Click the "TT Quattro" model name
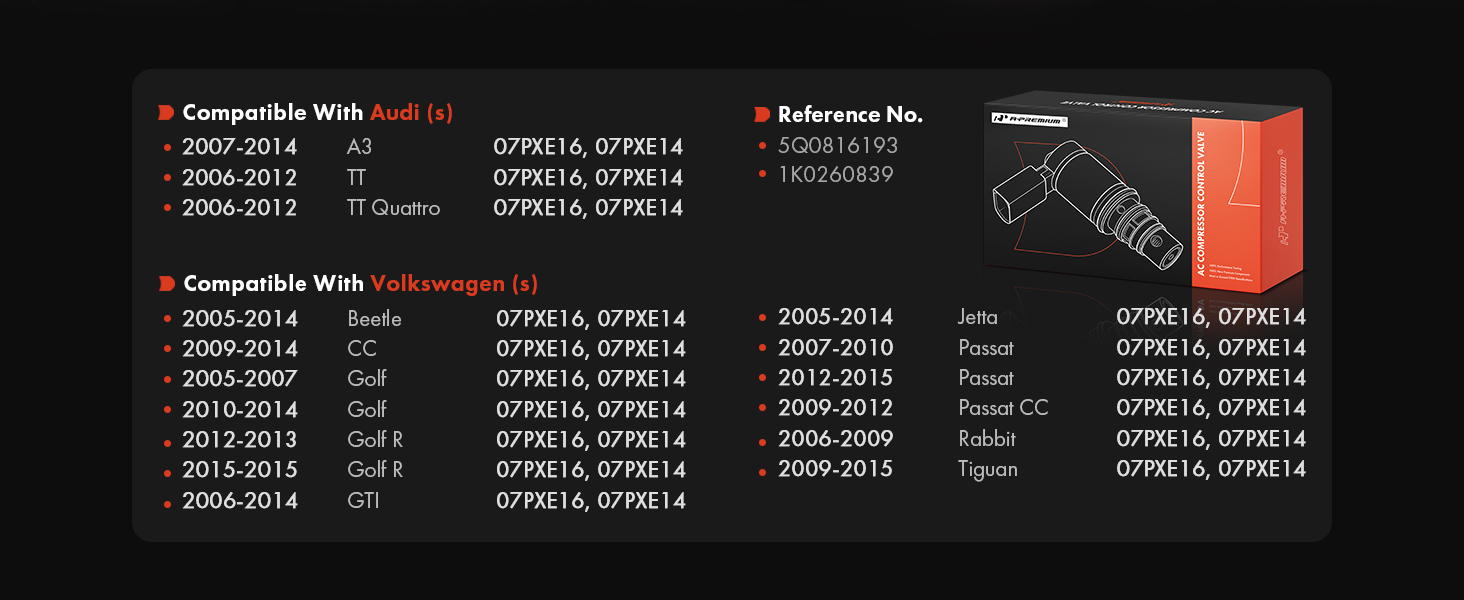The height and width of the screenshot is (600, 1464). point(393,208)
